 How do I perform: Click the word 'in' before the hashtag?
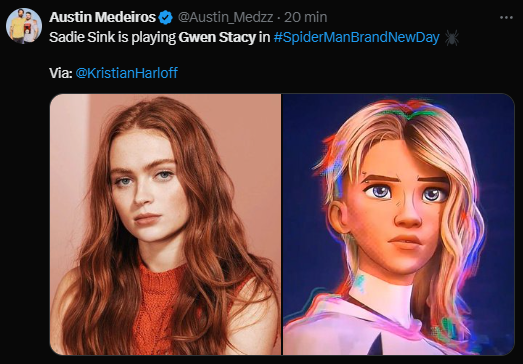[265, 37]
